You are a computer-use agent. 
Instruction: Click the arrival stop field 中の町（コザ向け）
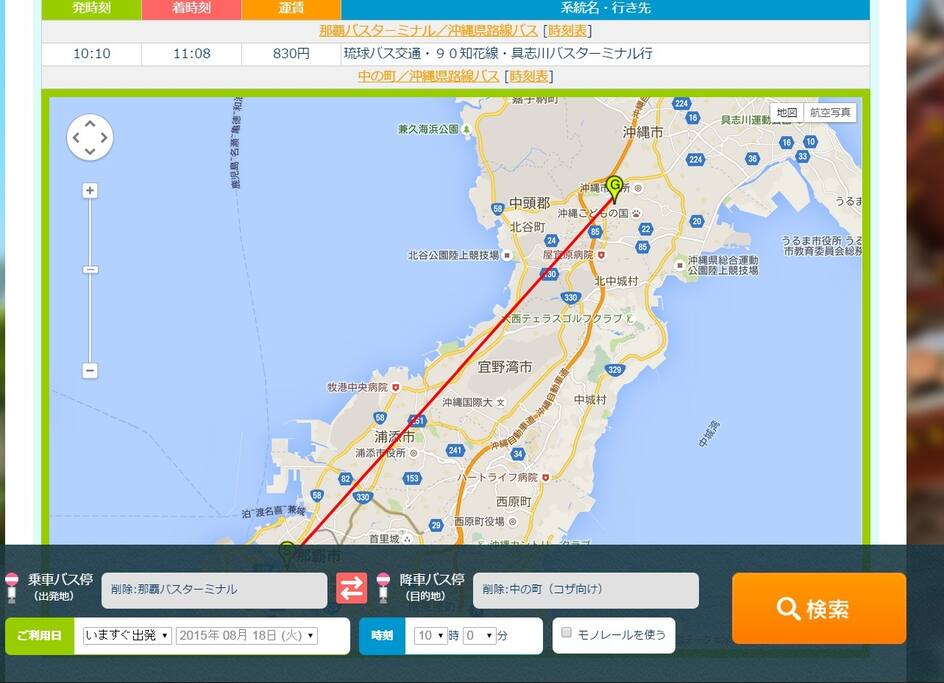tap(586, 590)
